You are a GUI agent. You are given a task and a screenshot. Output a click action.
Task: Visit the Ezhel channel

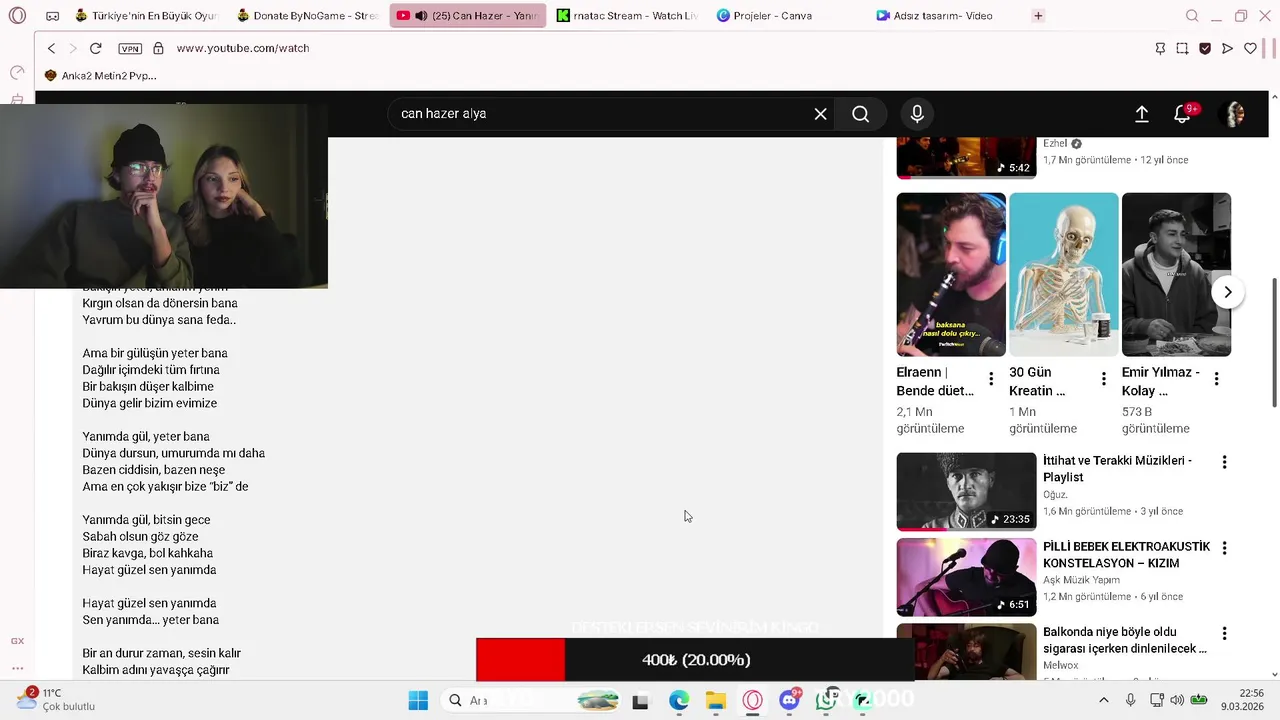pos(1055,143)
